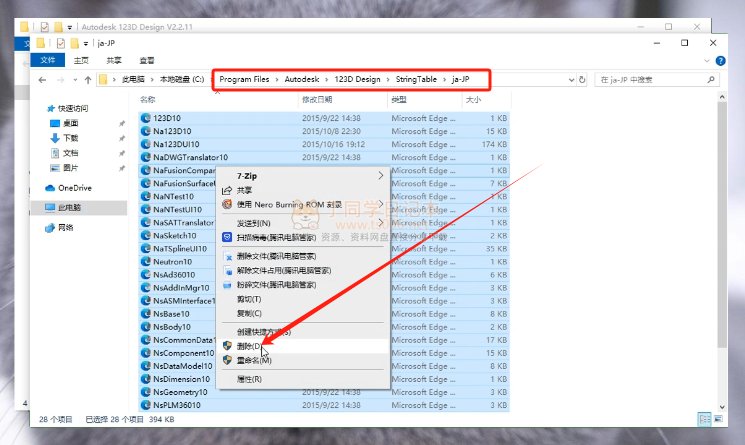Open Quick Access Toolbar customize dropdown
This screenshot has height=445, width=745.
pyautogui.click(x=86, y=44)
